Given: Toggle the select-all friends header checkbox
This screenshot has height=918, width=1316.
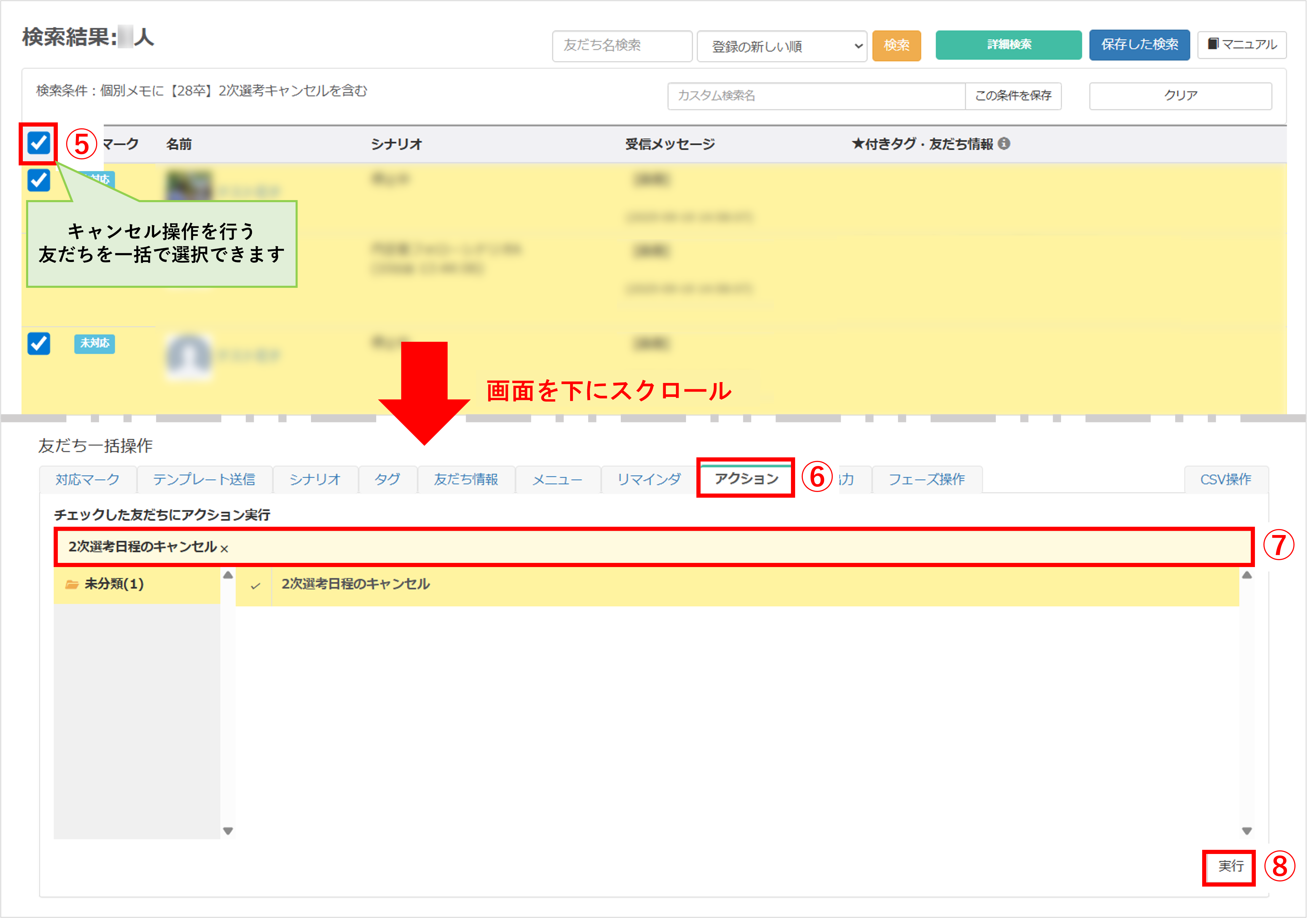Looking at the screenshot, I should pos(39,143).
